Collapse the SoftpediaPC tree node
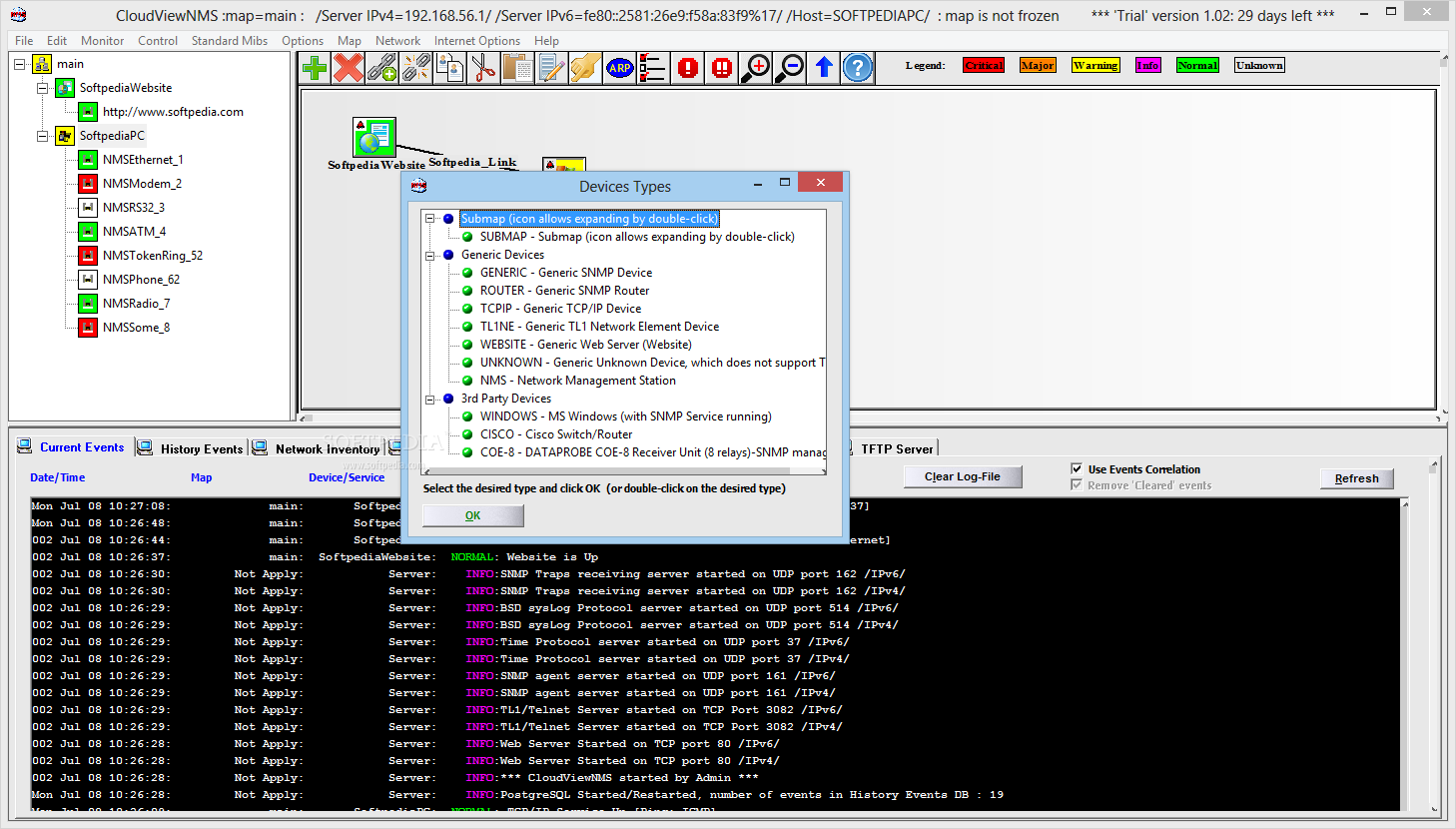The width and height of the screenshot is (1456, 829). click(x=42, y=136)
